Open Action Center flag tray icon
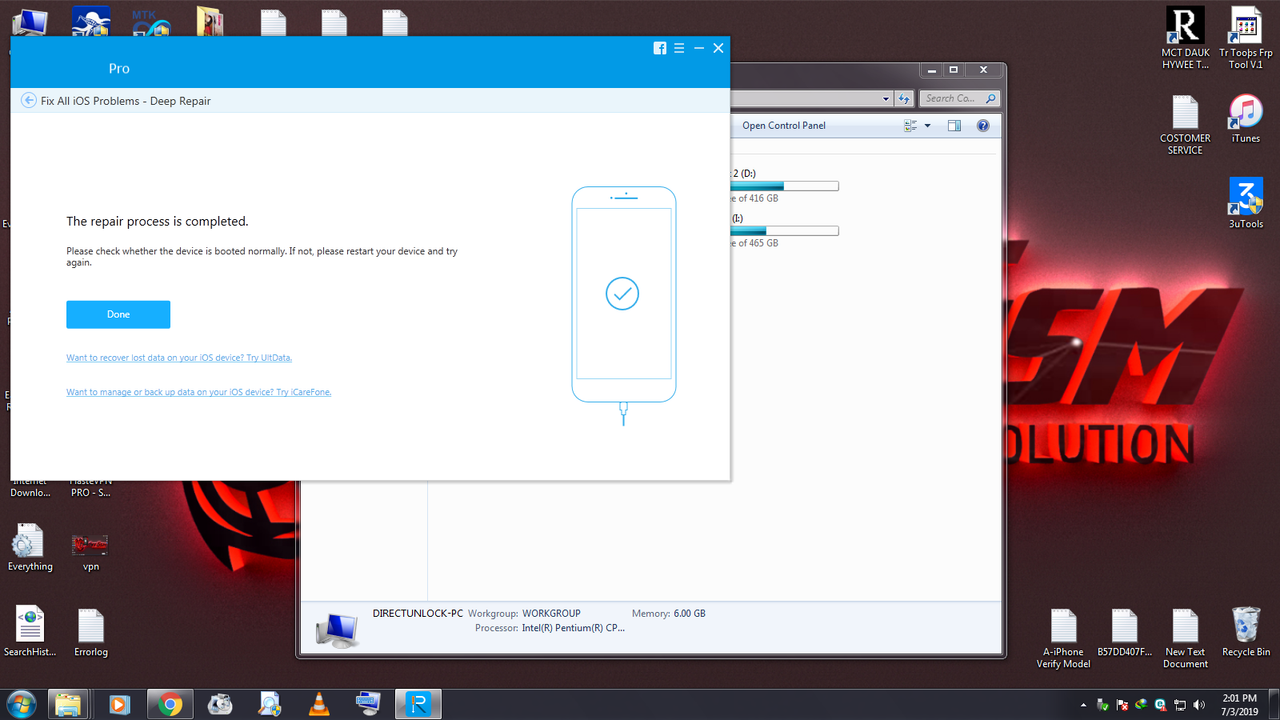The image size is (1280, 720). pyautogui.click(x=1122, y=705)
